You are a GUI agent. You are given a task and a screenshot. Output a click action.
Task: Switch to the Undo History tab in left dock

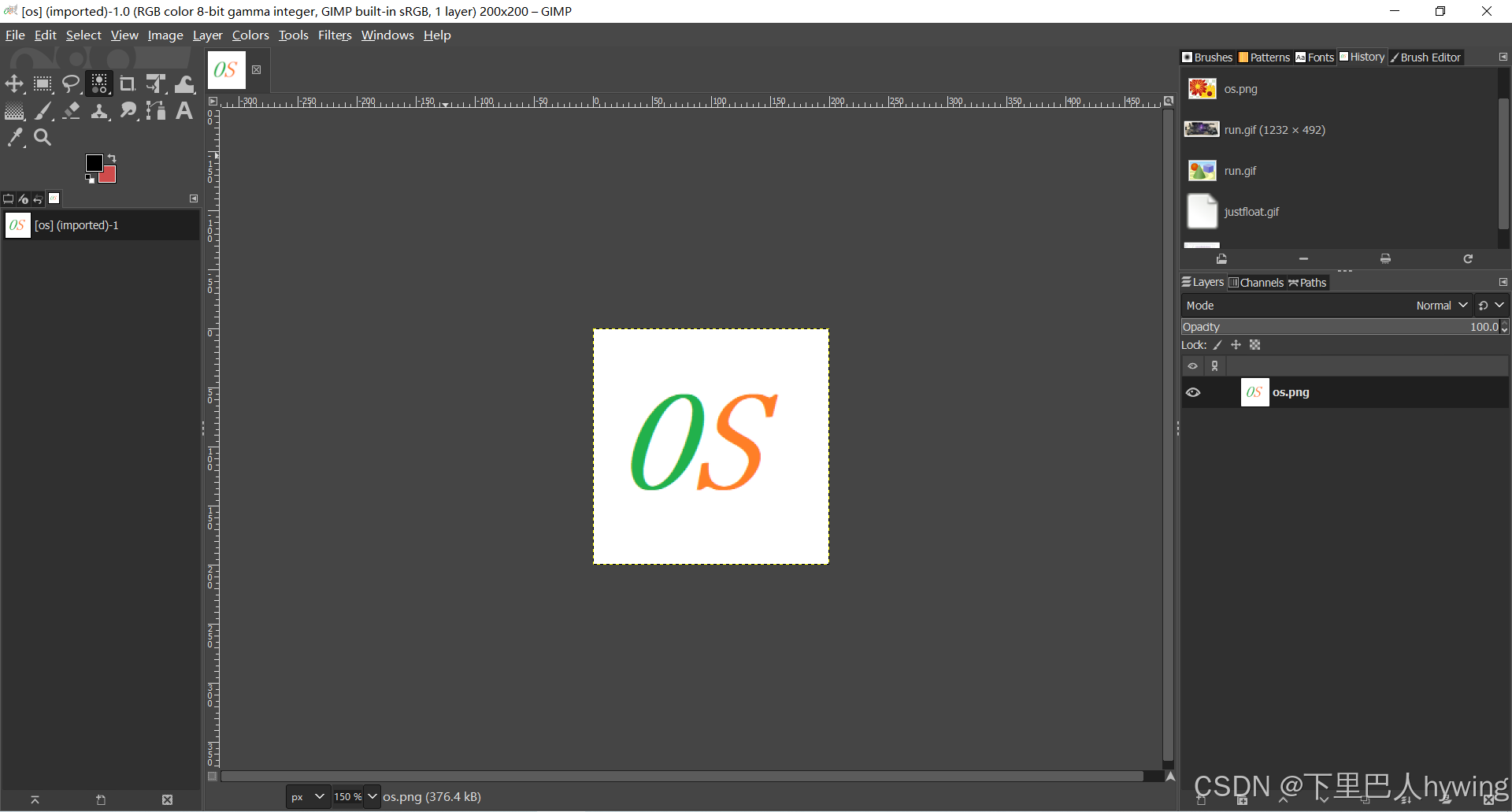(x=39, y=198)
